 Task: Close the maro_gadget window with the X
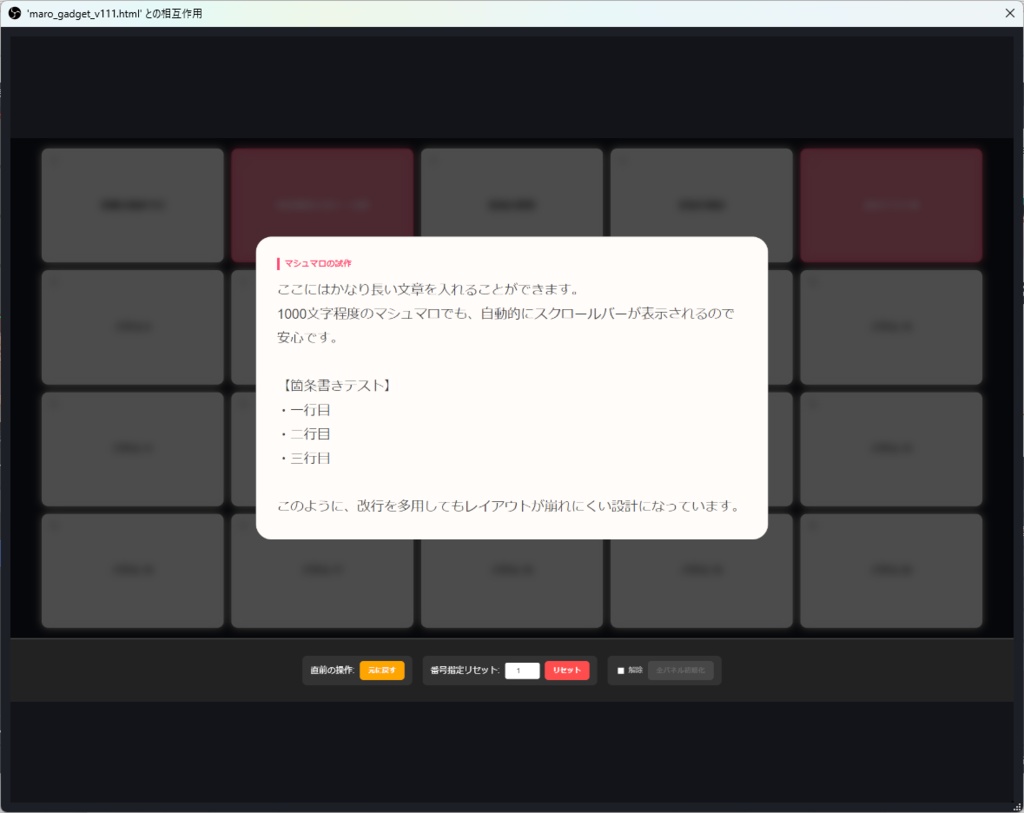click(1009, 13)
